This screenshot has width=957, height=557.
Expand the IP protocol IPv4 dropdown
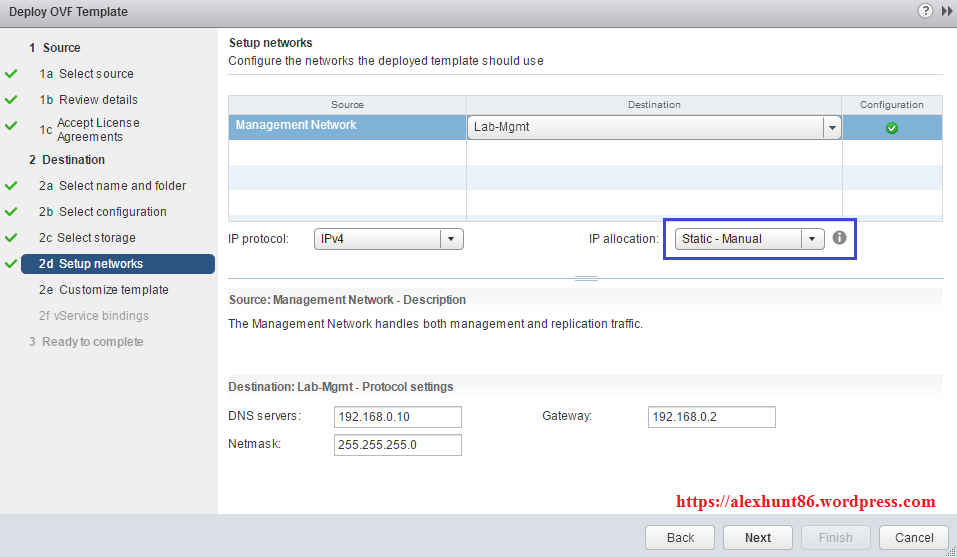point(451,239)
